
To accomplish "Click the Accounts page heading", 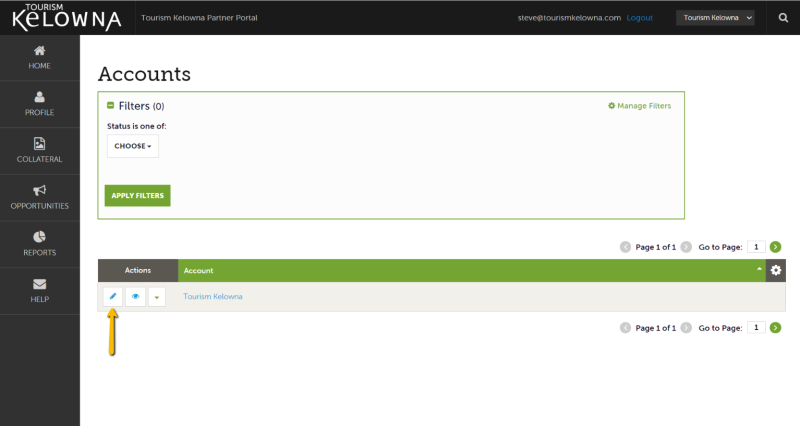I will tap(144, 74).
